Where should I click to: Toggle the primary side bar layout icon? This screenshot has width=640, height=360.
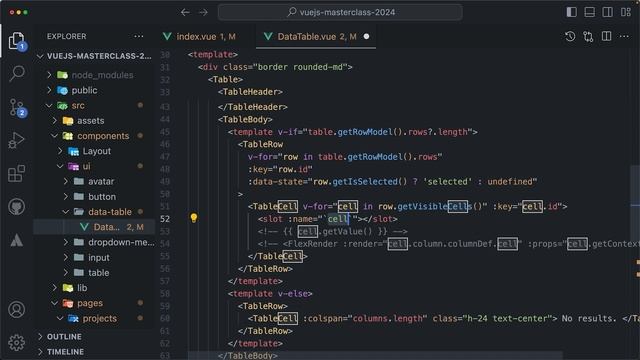pyautogui.click(x=572, y=12)
